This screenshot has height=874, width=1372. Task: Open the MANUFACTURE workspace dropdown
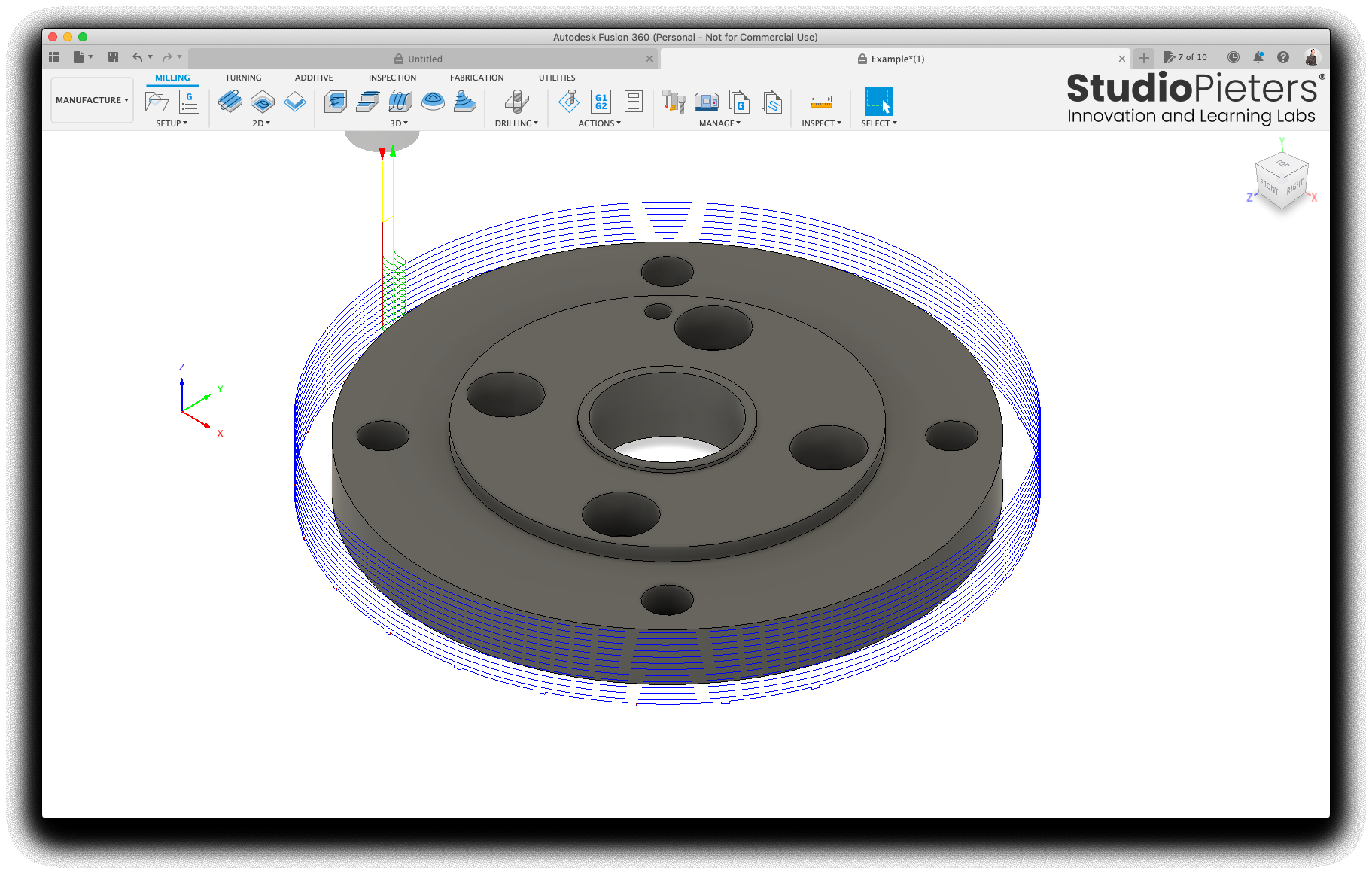[92, 99]
